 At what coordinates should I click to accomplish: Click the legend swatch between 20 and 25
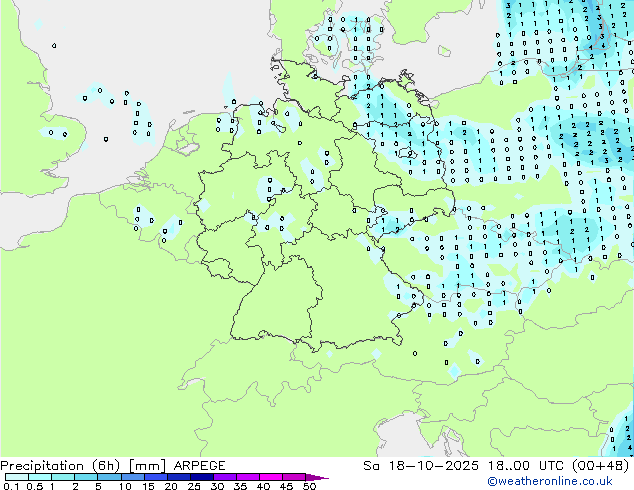(x=178, y=477)
